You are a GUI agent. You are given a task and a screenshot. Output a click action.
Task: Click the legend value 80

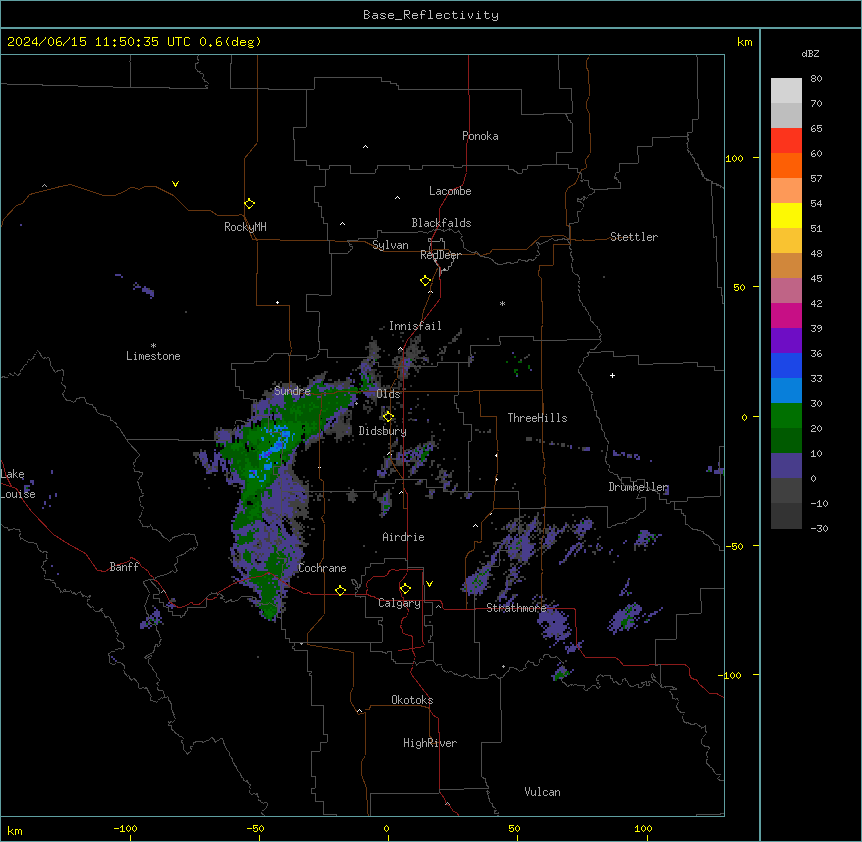816,79
